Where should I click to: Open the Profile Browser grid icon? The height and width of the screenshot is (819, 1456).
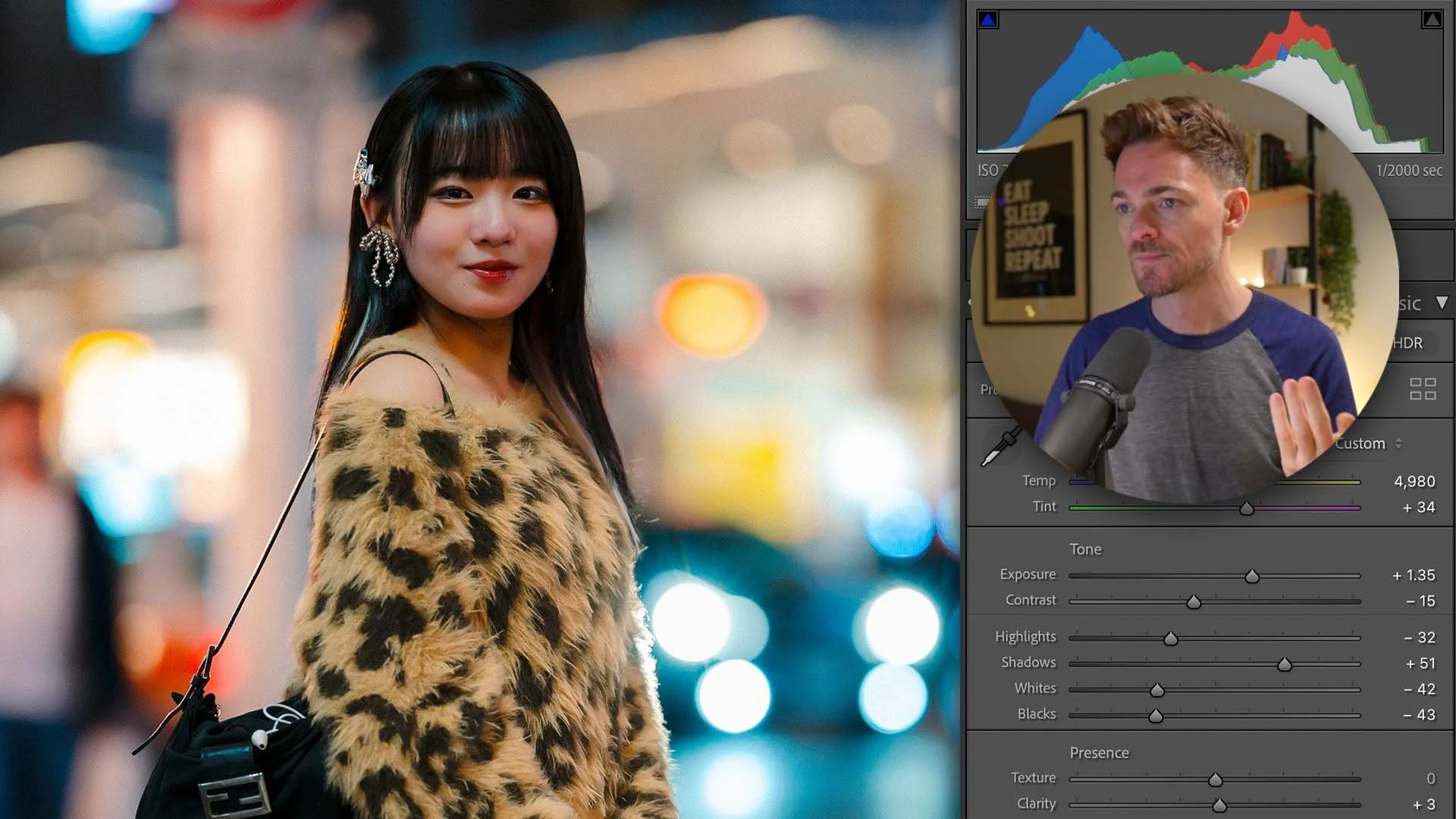pos(1423,389)
